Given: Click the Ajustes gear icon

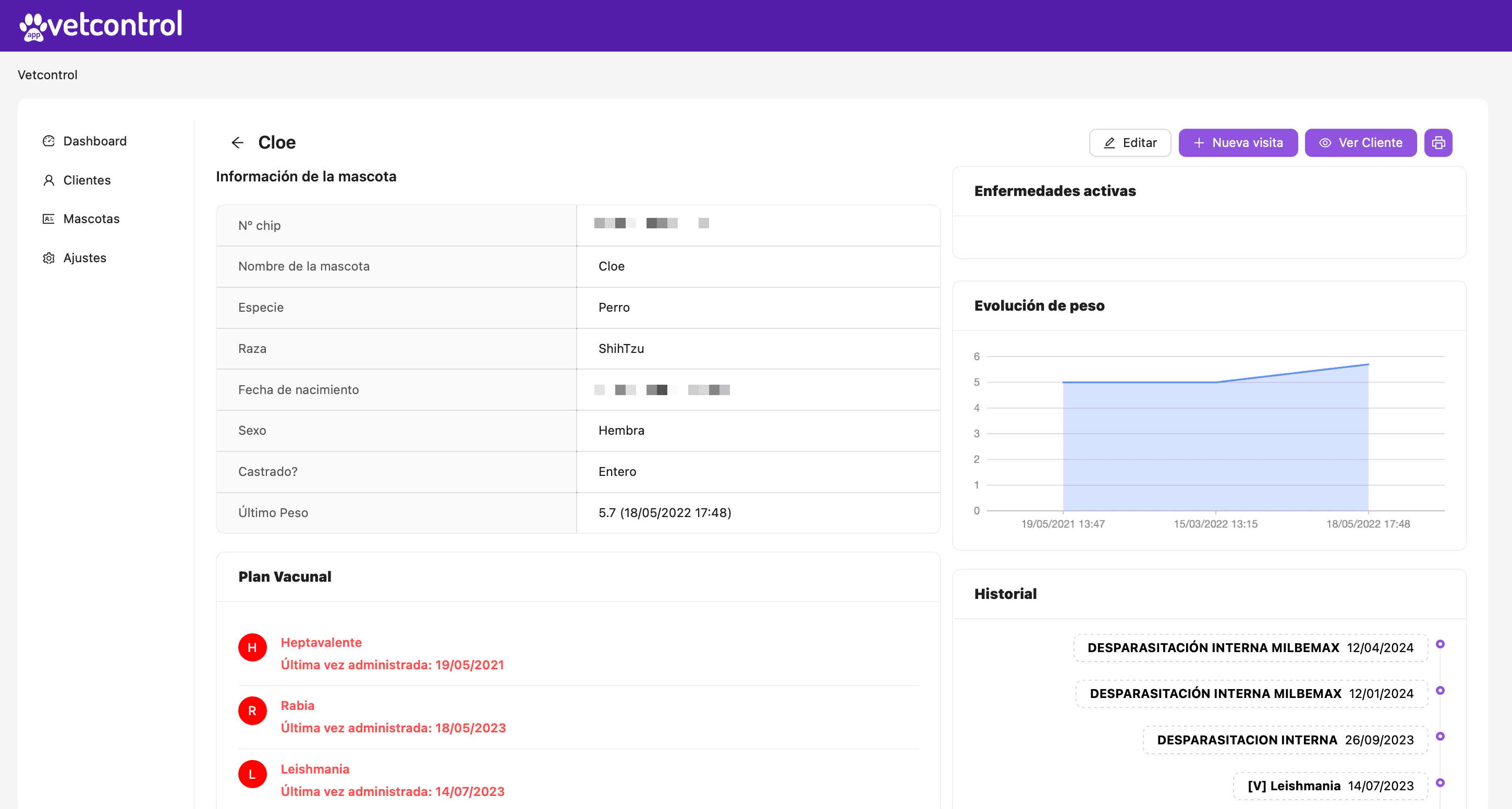Looking at the screenshot, I should coord(48,258).
